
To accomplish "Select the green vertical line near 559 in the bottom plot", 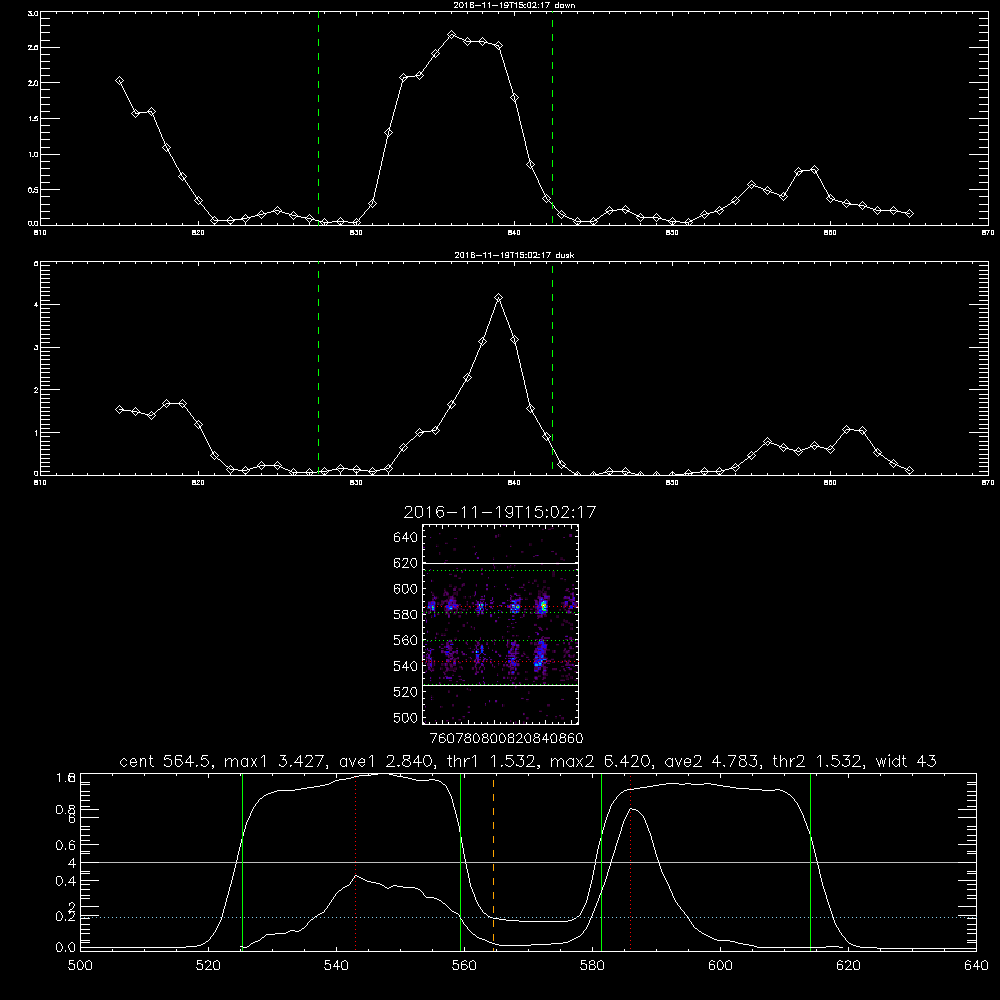I will tap(460, 862).
